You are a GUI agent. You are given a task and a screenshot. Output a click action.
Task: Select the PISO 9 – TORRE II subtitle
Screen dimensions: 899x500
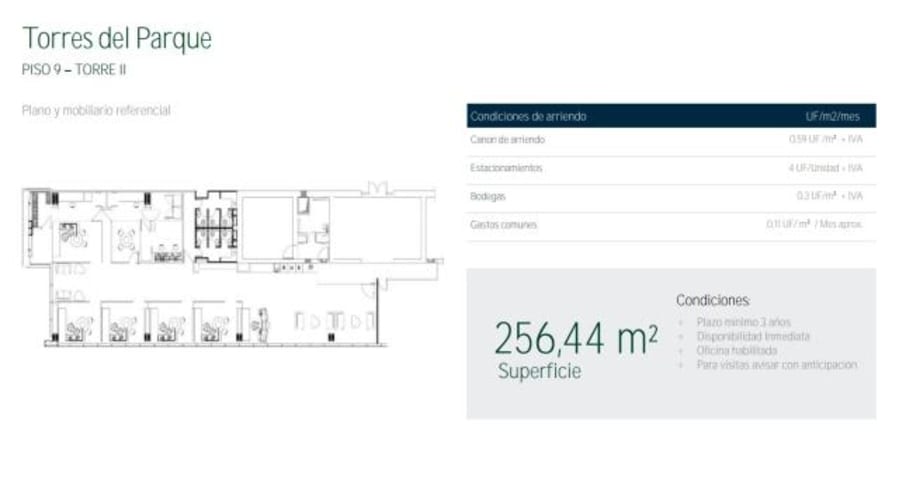[74, 70]
